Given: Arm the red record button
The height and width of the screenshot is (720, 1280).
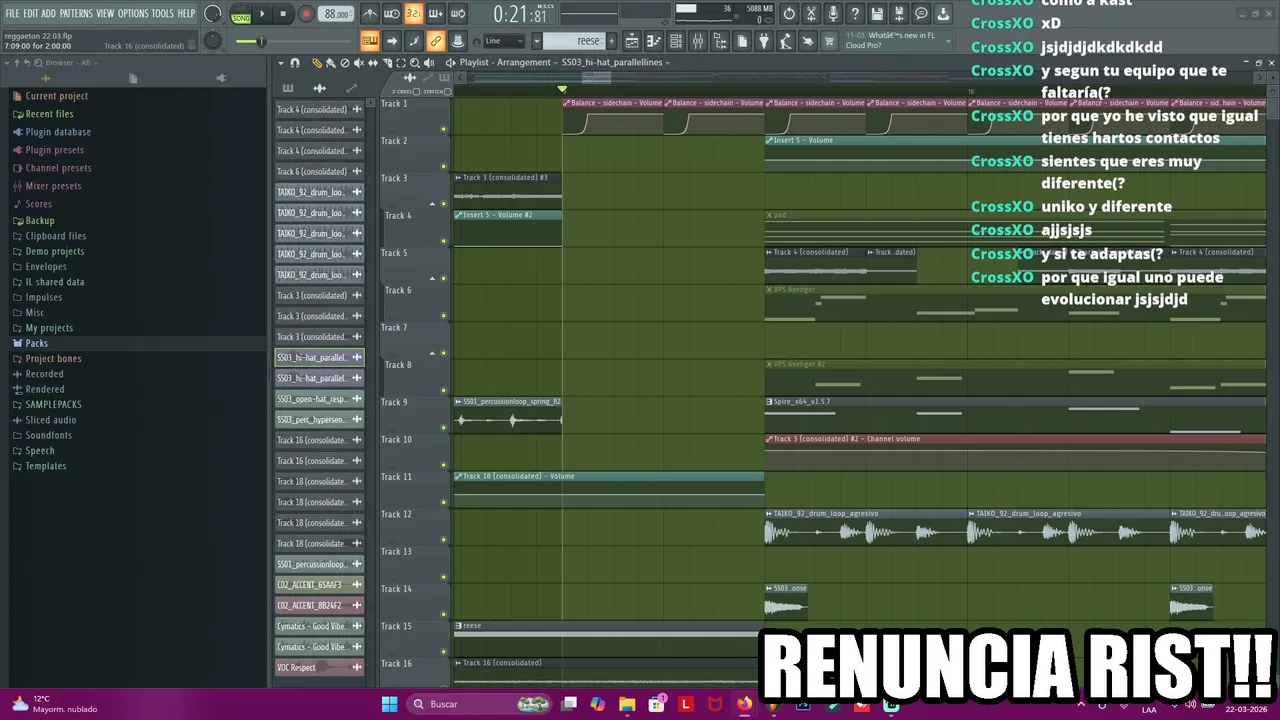Looking at the screenshot, I should coord(306,14).
